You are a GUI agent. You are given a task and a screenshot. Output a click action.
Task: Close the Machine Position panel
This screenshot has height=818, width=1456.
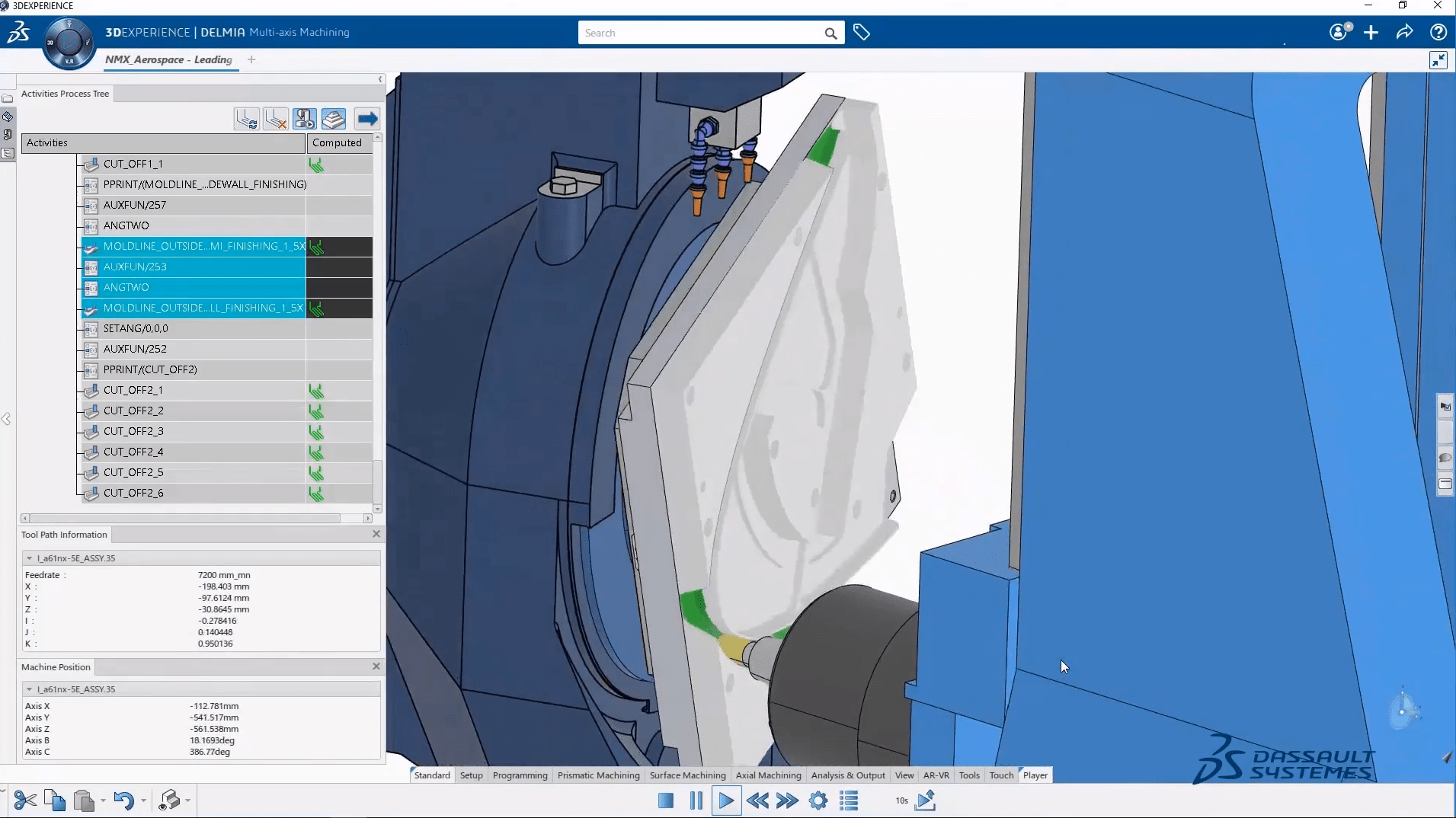click(376, 666)
